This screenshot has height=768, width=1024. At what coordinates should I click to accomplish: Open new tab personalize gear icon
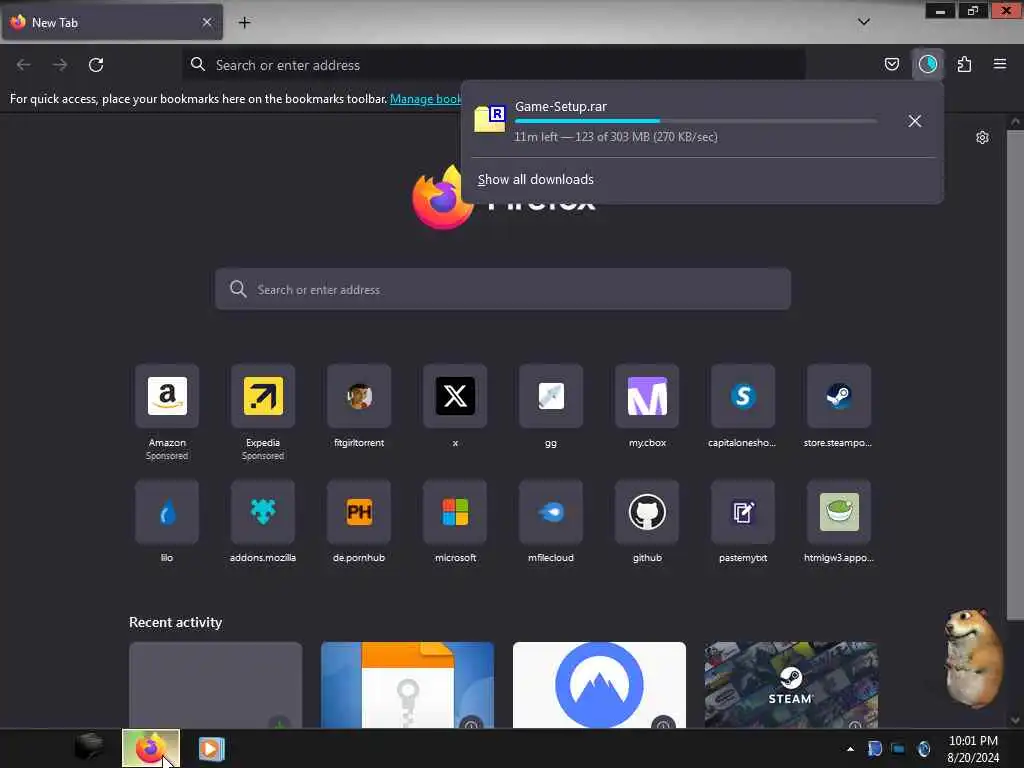(x=982, y=137)
